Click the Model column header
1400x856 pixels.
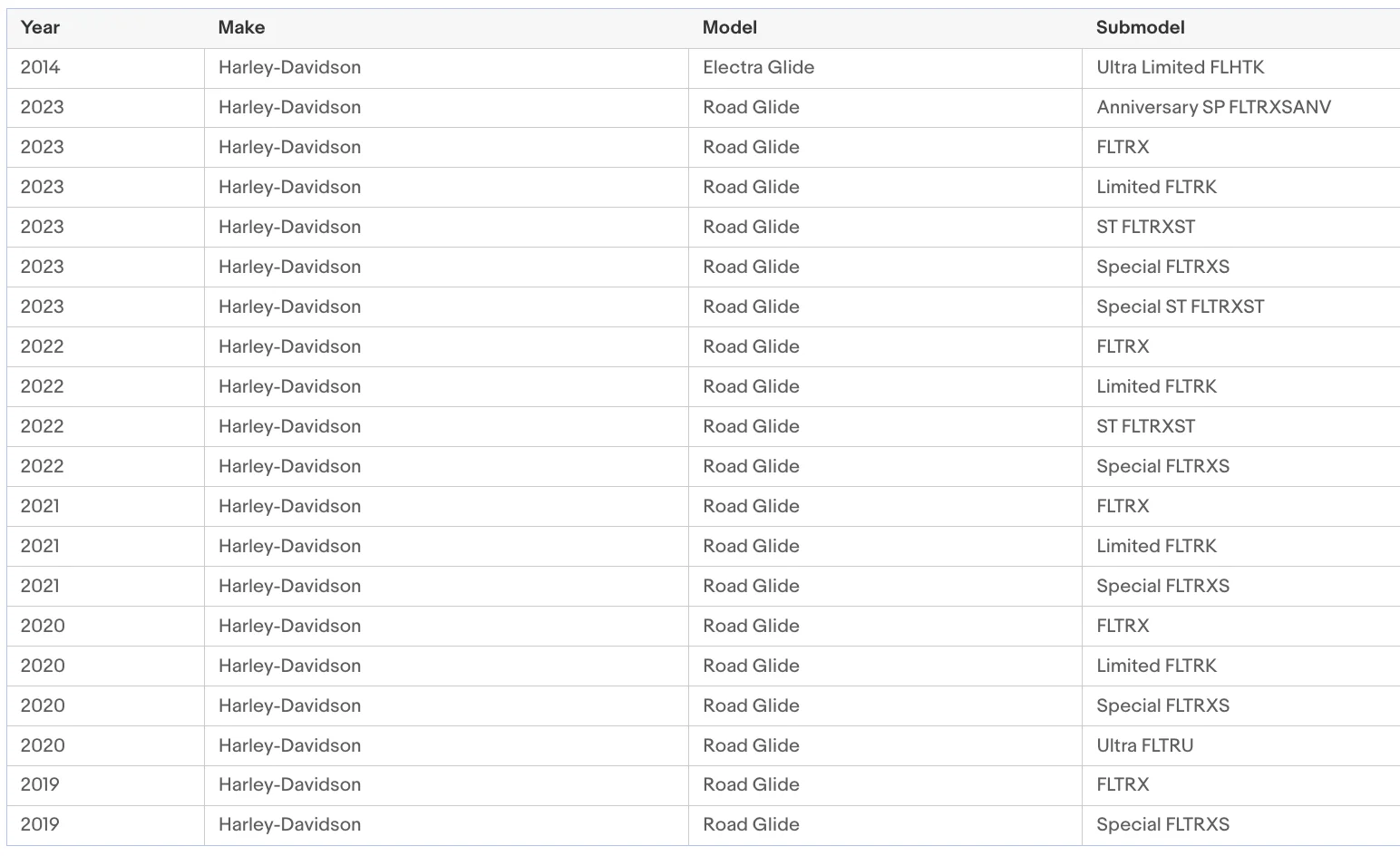(x=730, y=27)
